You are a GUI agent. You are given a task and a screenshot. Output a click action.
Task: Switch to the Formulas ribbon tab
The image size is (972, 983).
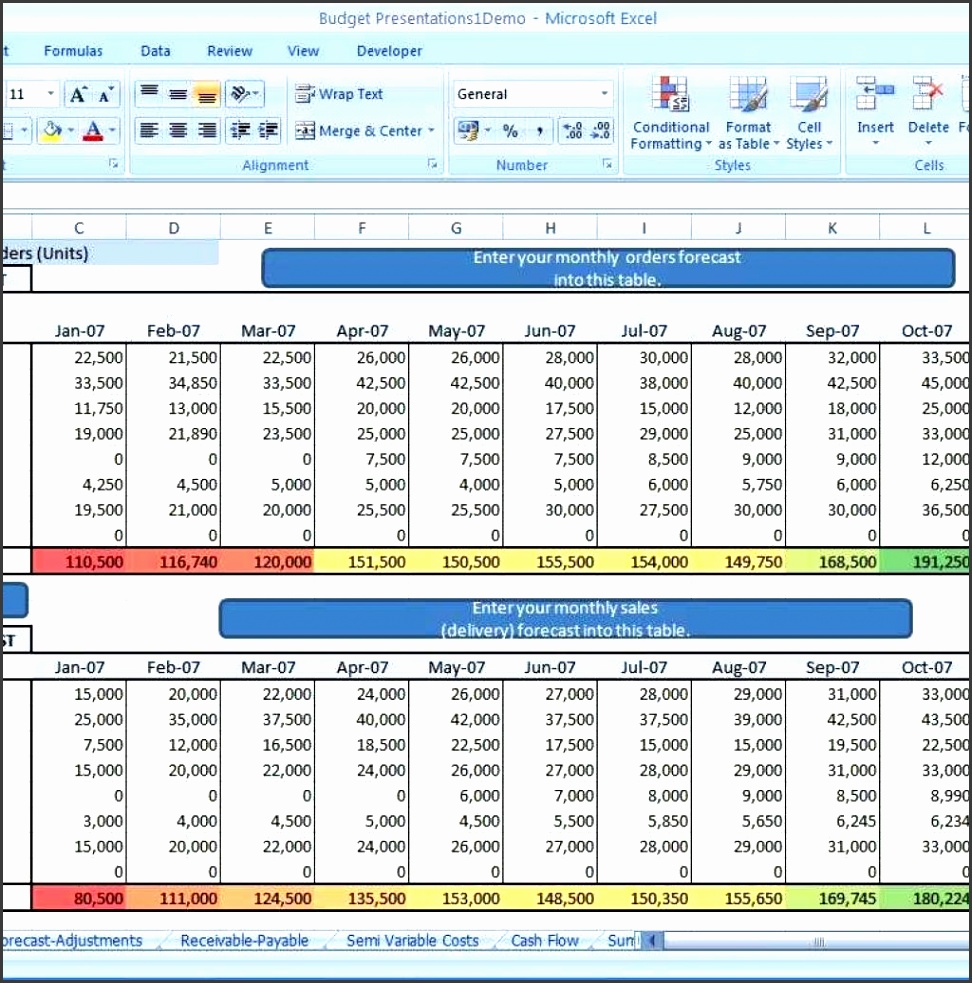click(73, 50)
